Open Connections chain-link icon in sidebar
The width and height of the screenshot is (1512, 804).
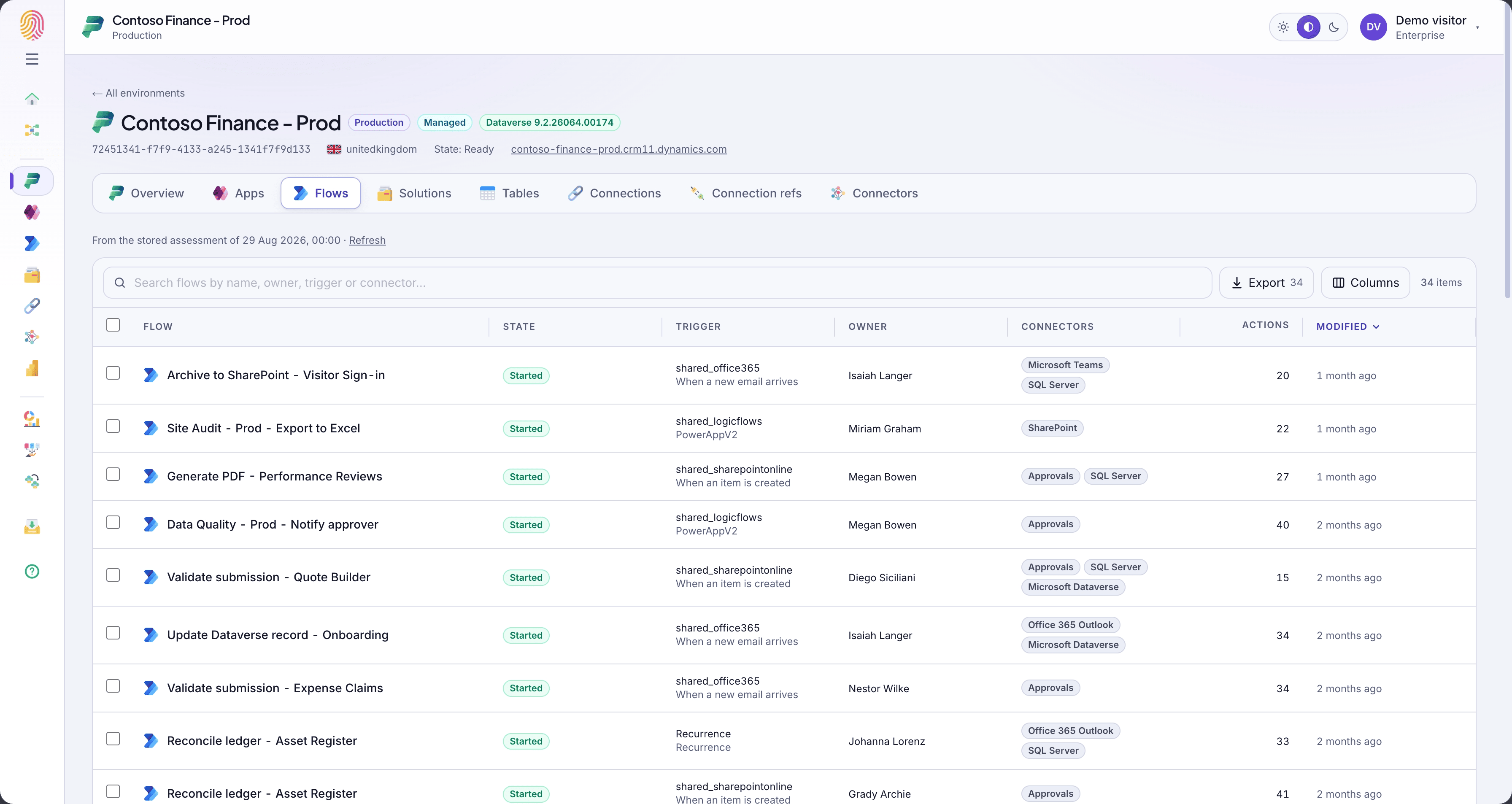32,306
